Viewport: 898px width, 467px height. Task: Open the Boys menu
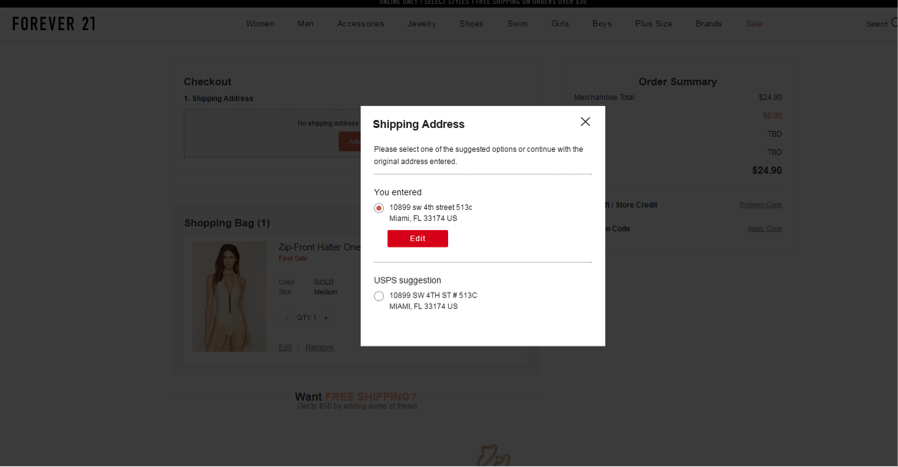tap(602, 23)
